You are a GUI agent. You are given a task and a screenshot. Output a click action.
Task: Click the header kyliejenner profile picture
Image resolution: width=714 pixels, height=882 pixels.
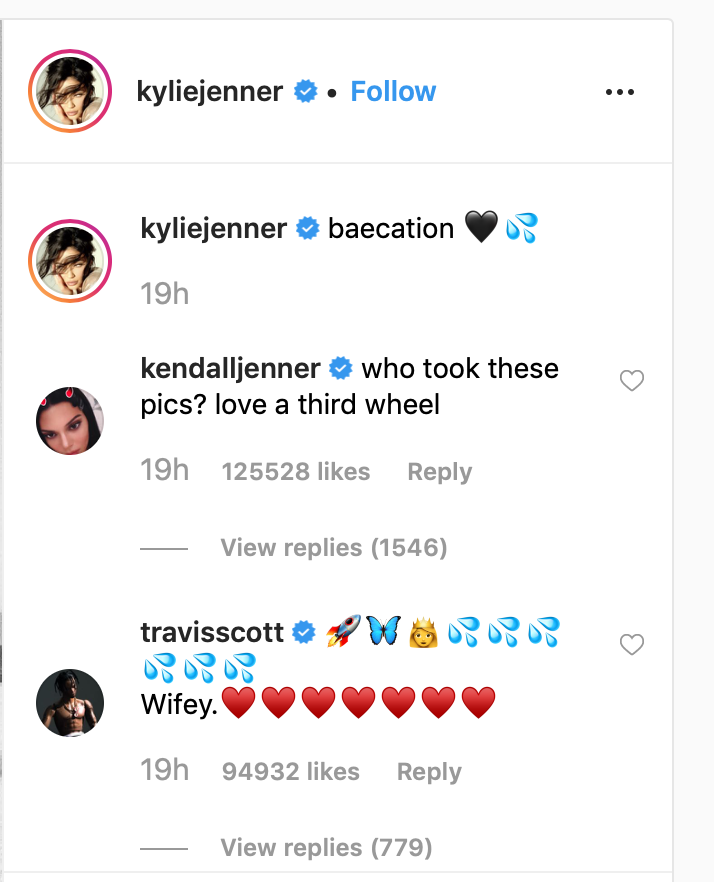(69, 92)
